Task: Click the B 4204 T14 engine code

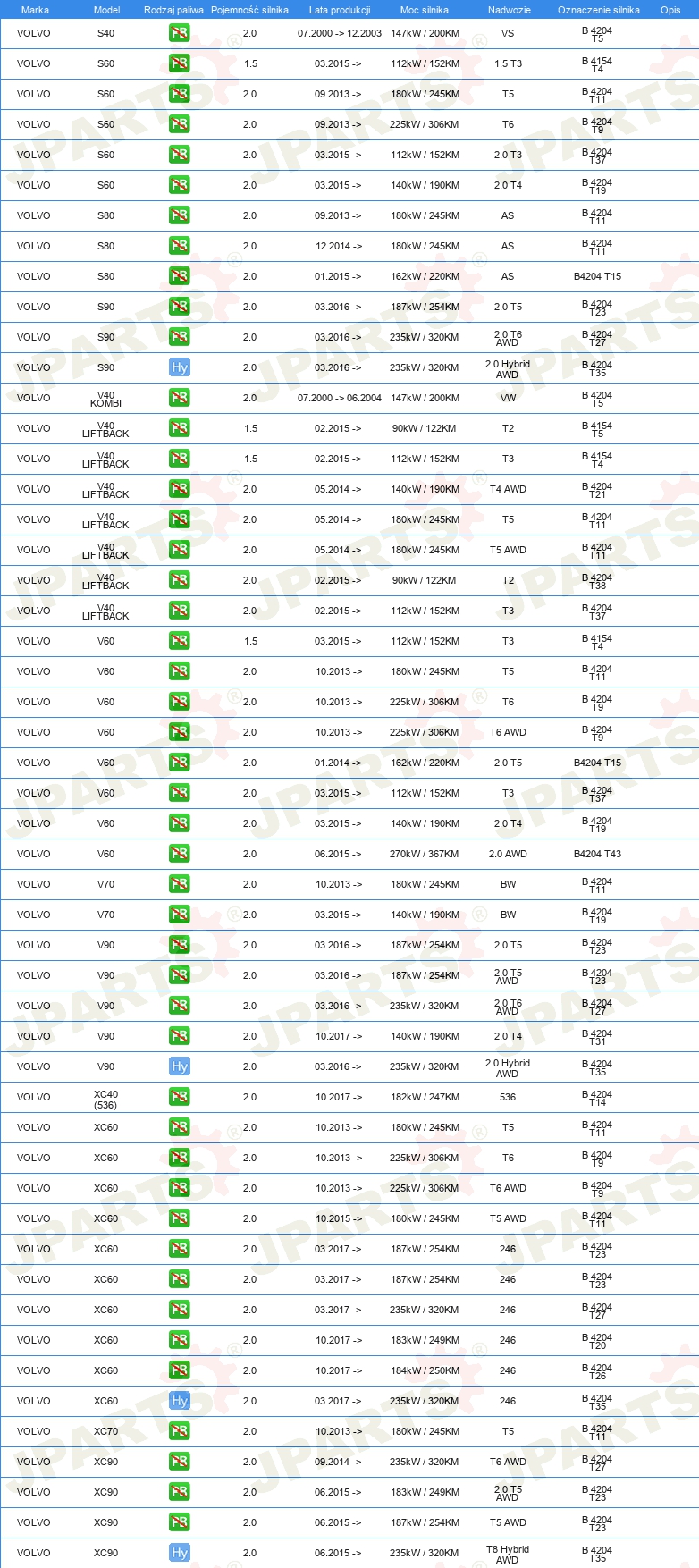Action: point(597,1098)
